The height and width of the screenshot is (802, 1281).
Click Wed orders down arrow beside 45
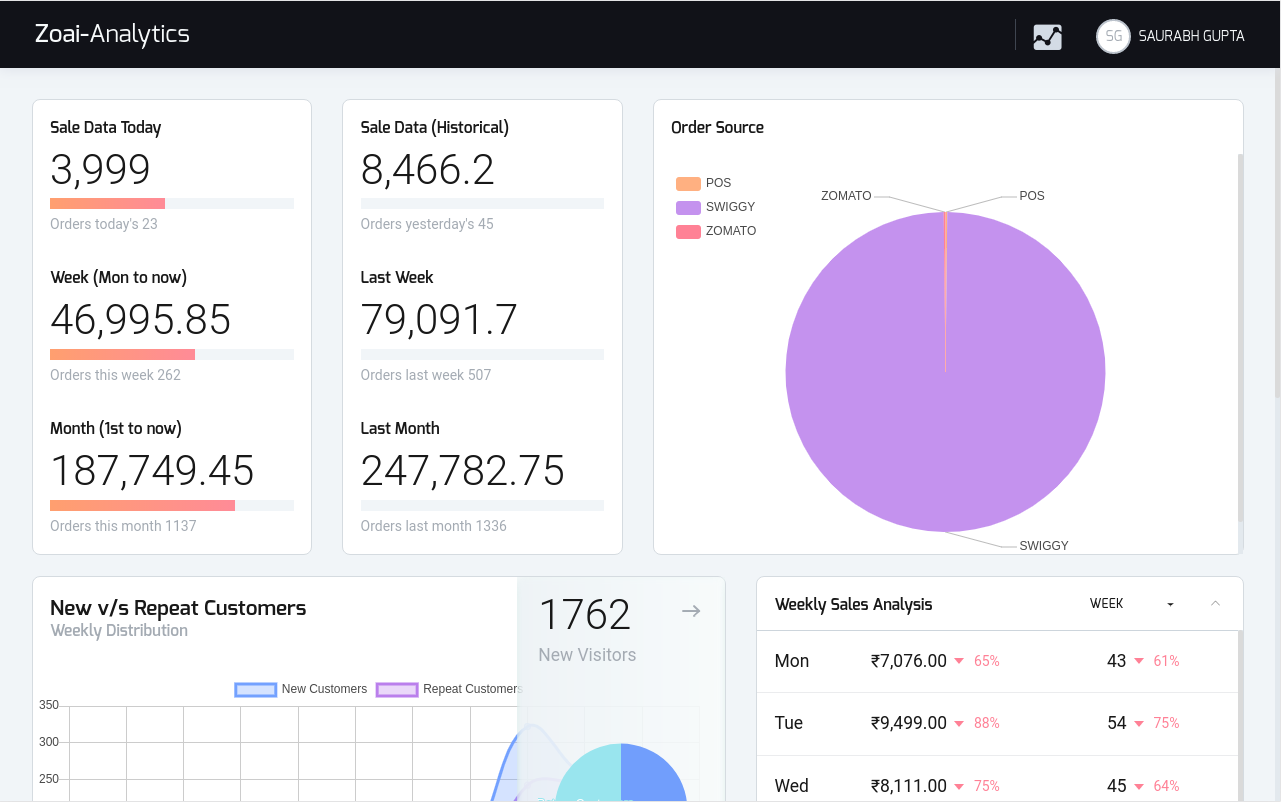(x=1139, y=786)
